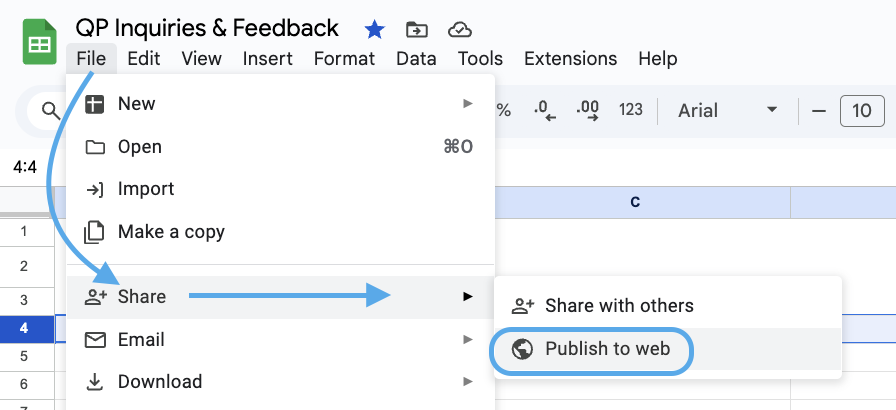Open the Extensions menu

point(570,59)
